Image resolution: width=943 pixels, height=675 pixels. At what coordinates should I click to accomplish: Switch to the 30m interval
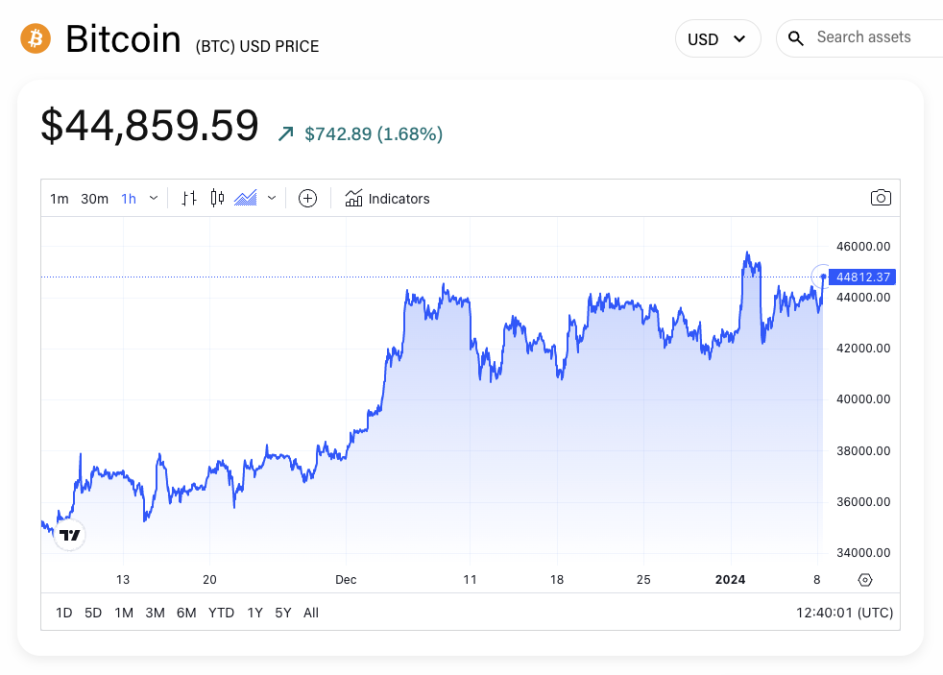tap(94, 198)
